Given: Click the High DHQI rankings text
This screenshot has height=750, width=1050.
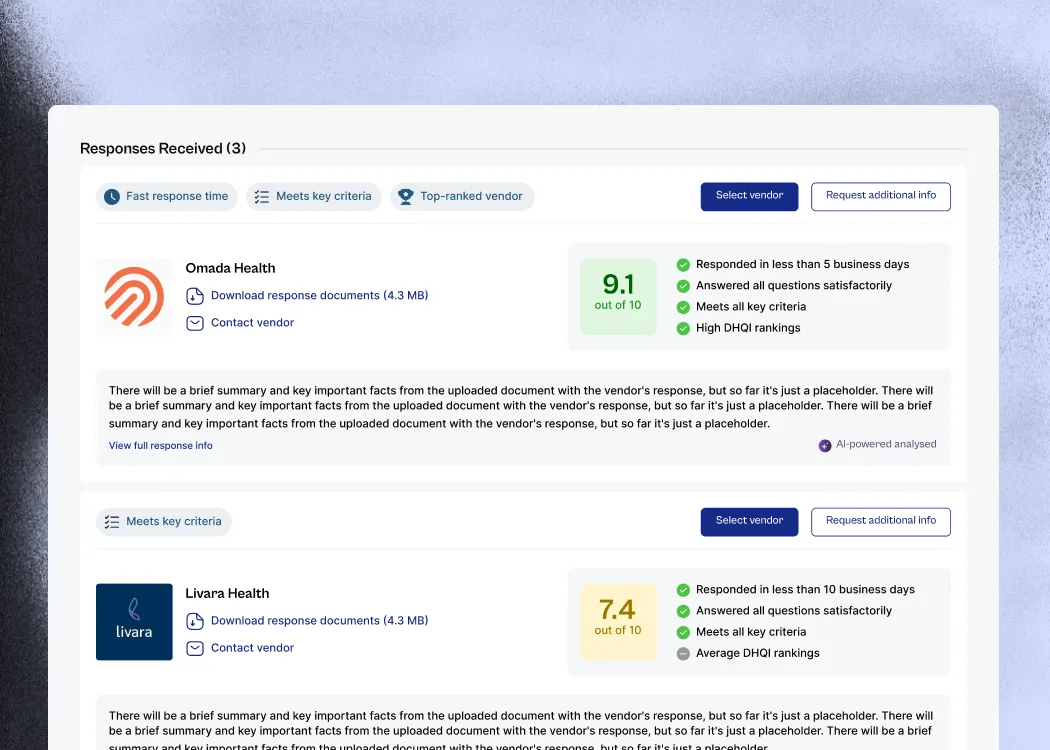Looking at the screenshot, I should pyautogui.click(x=748, y=327).
